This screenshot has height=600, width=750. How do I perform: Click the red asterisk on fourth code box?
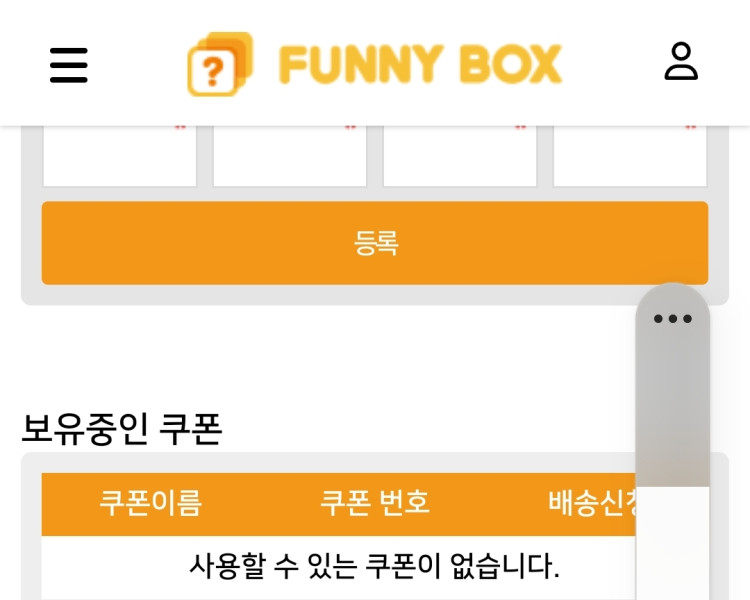[690, 128]
